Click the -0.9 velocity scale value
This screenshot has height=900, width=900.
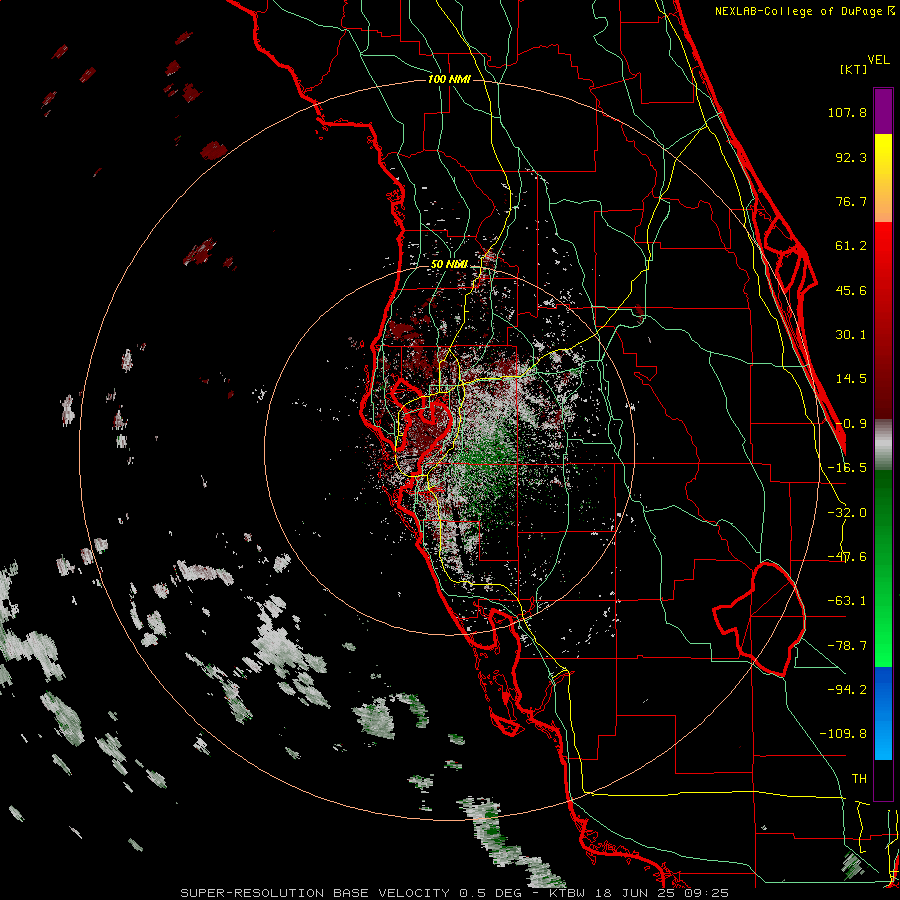tap(851, 424)
